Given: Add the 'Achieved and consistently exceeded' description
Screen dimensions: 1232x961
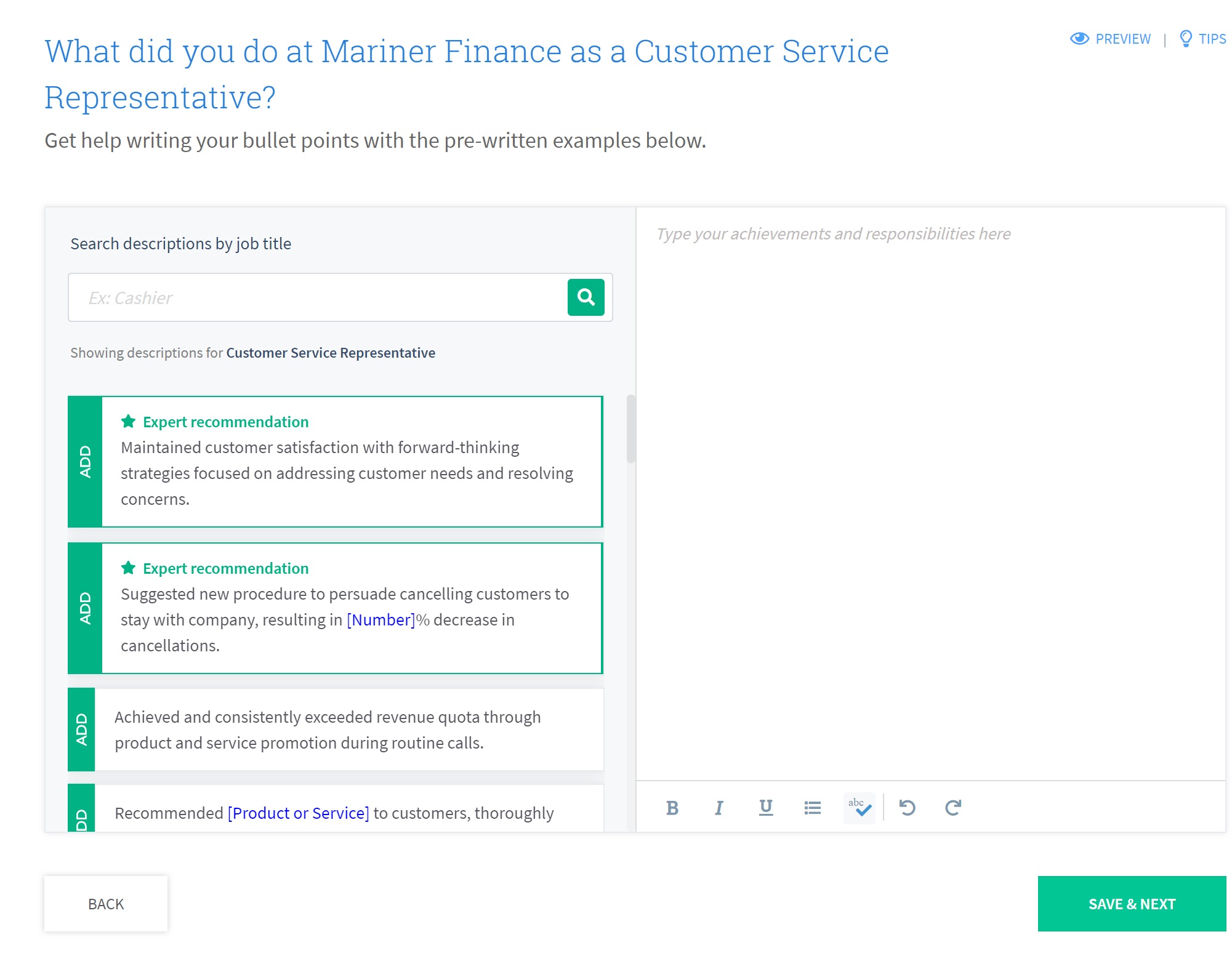Looking at the screenshot, I should [x=81, y=730].
